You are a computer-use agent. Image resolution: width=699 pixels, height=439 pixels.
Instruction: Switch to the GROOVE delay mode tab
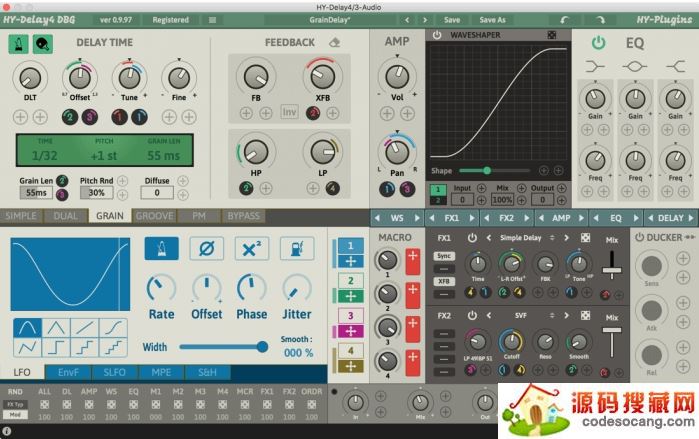point(154,216)
